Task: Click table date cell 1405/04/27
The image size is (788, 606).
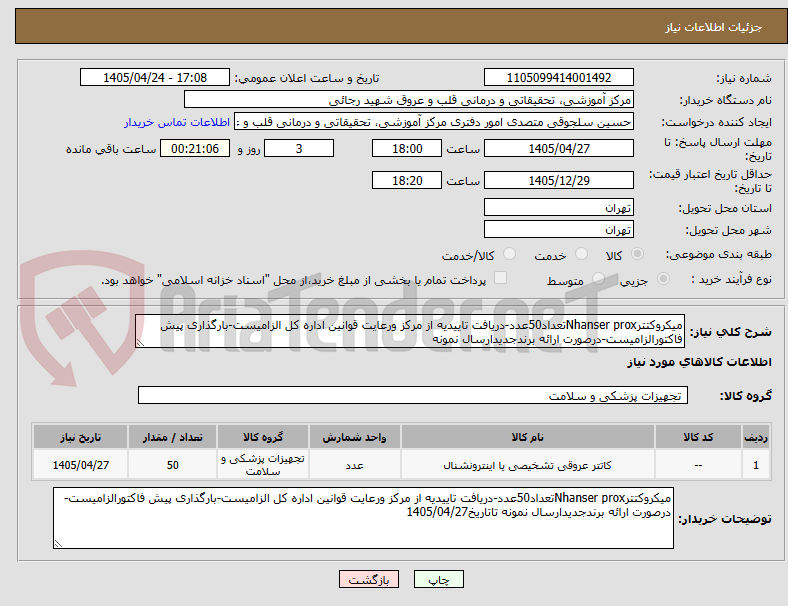Action: point(80,465)
